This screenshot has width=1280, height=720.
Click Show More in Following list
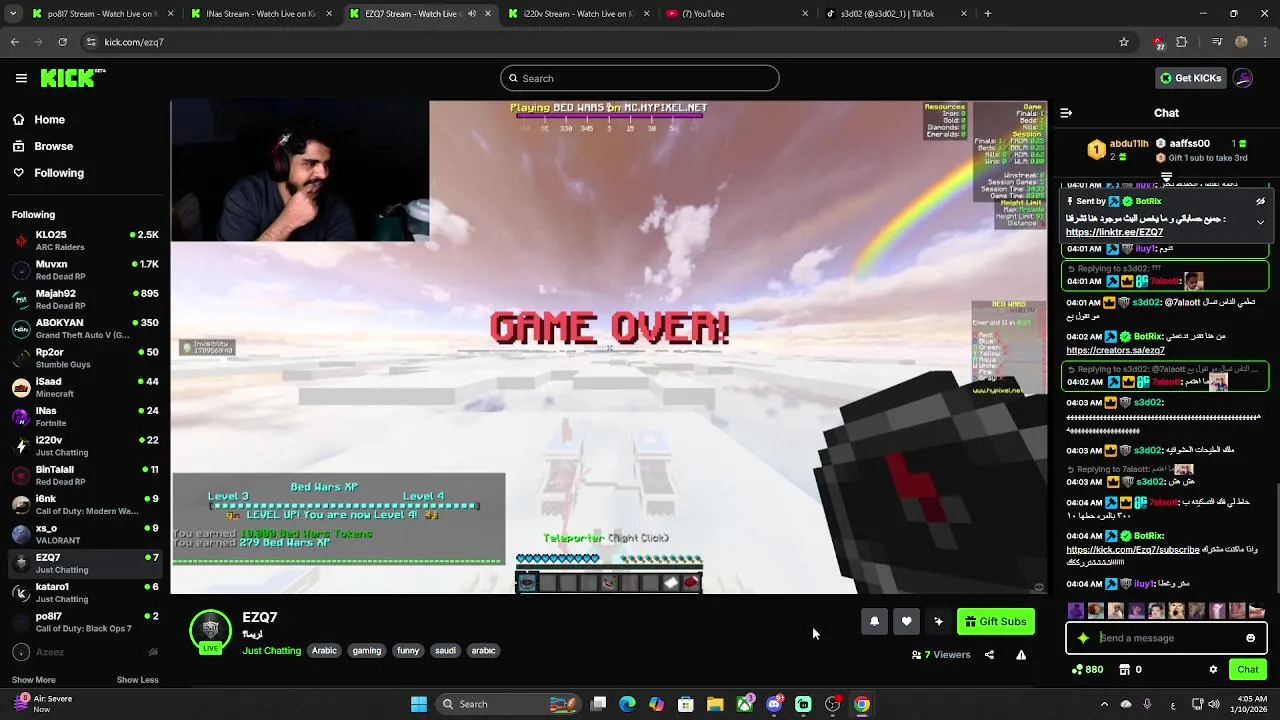pos(33,680)
